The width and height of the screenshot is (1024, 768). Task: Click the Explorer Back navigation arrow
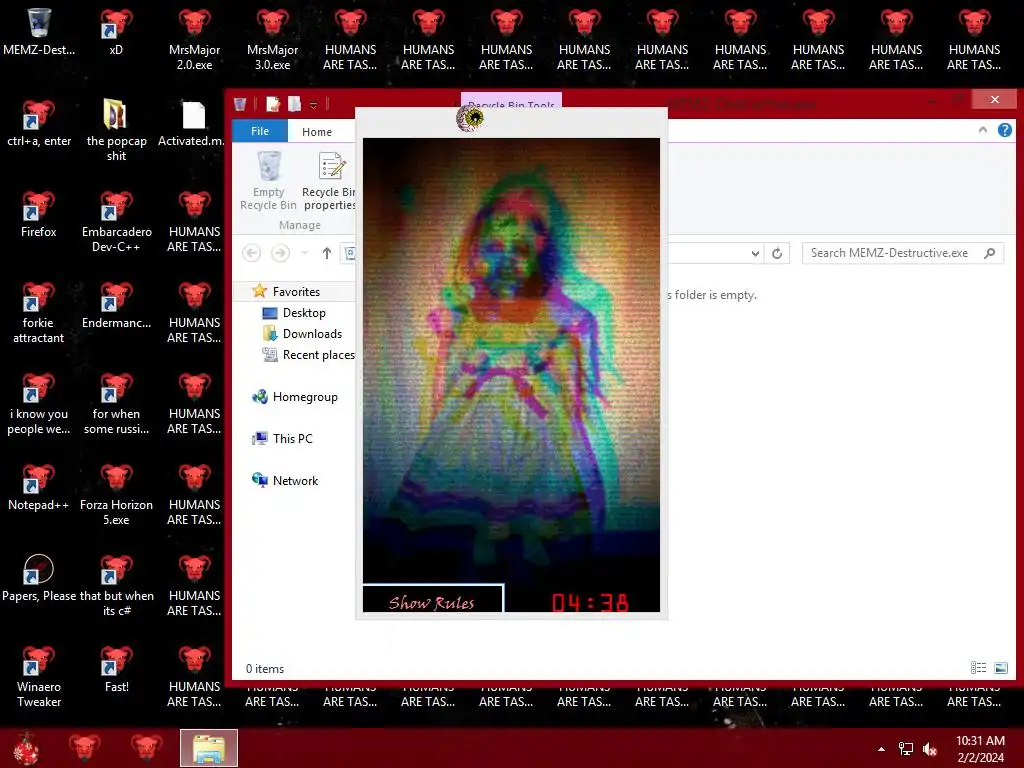click(251, 253)
